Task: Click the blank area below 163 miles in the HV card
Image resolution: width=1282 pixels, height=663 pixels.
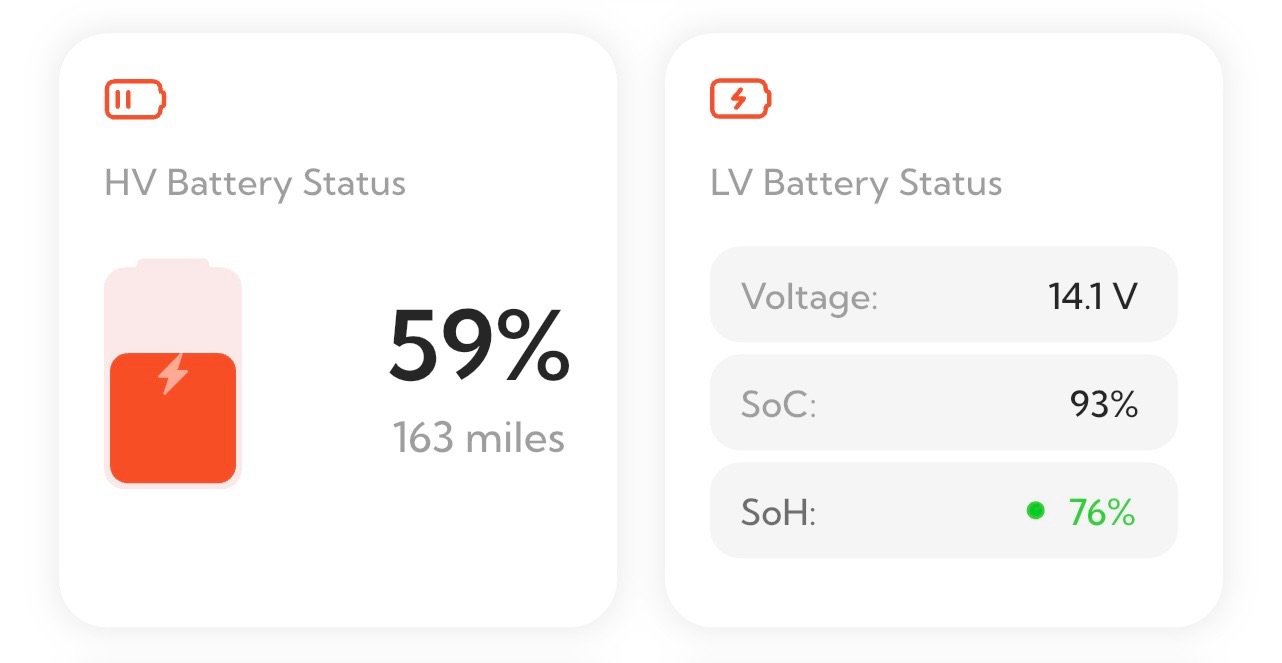Action: coord(479,540)
